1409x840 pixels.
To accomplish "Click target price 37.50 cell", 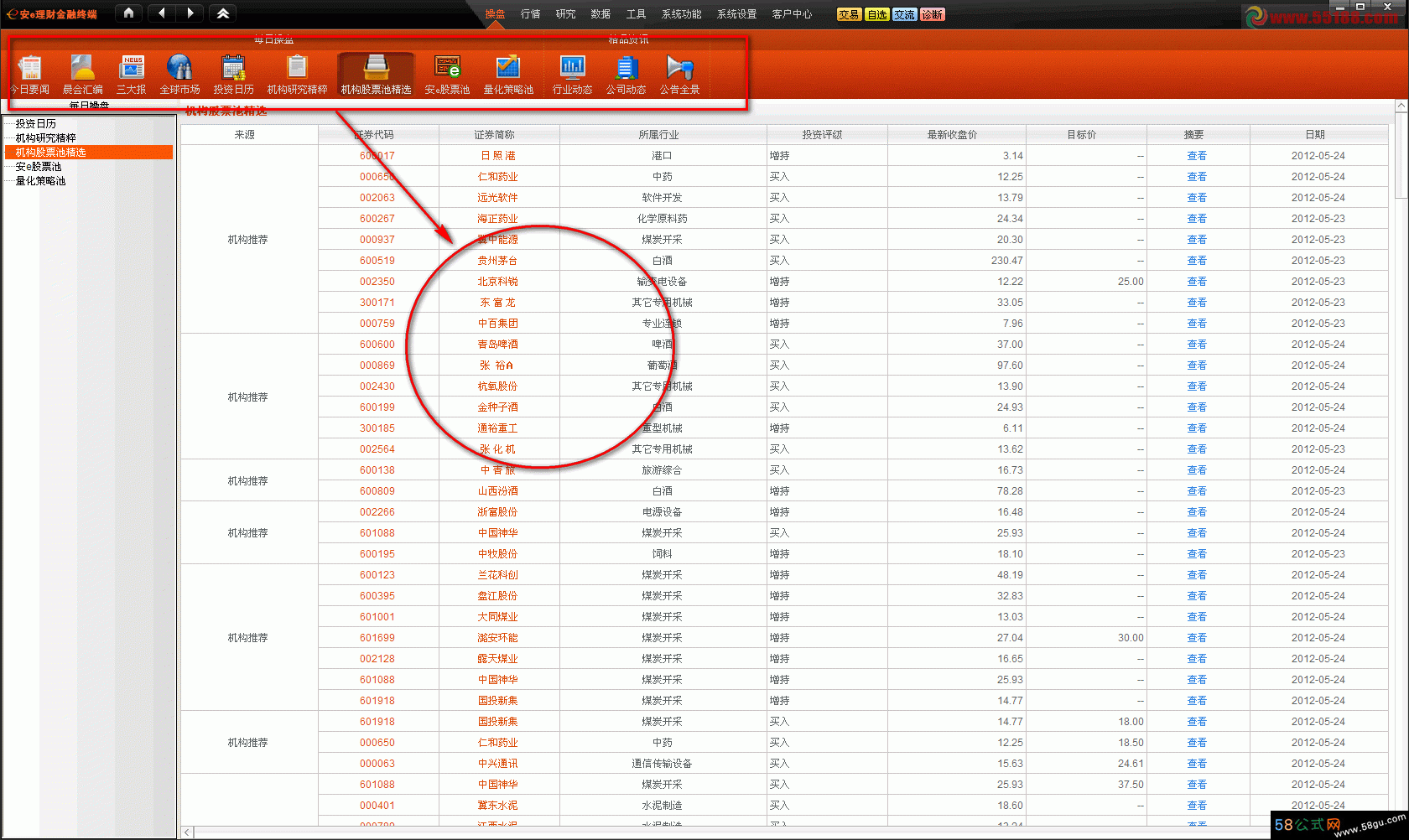I will pyautogui.click(x=1131, y=785).
